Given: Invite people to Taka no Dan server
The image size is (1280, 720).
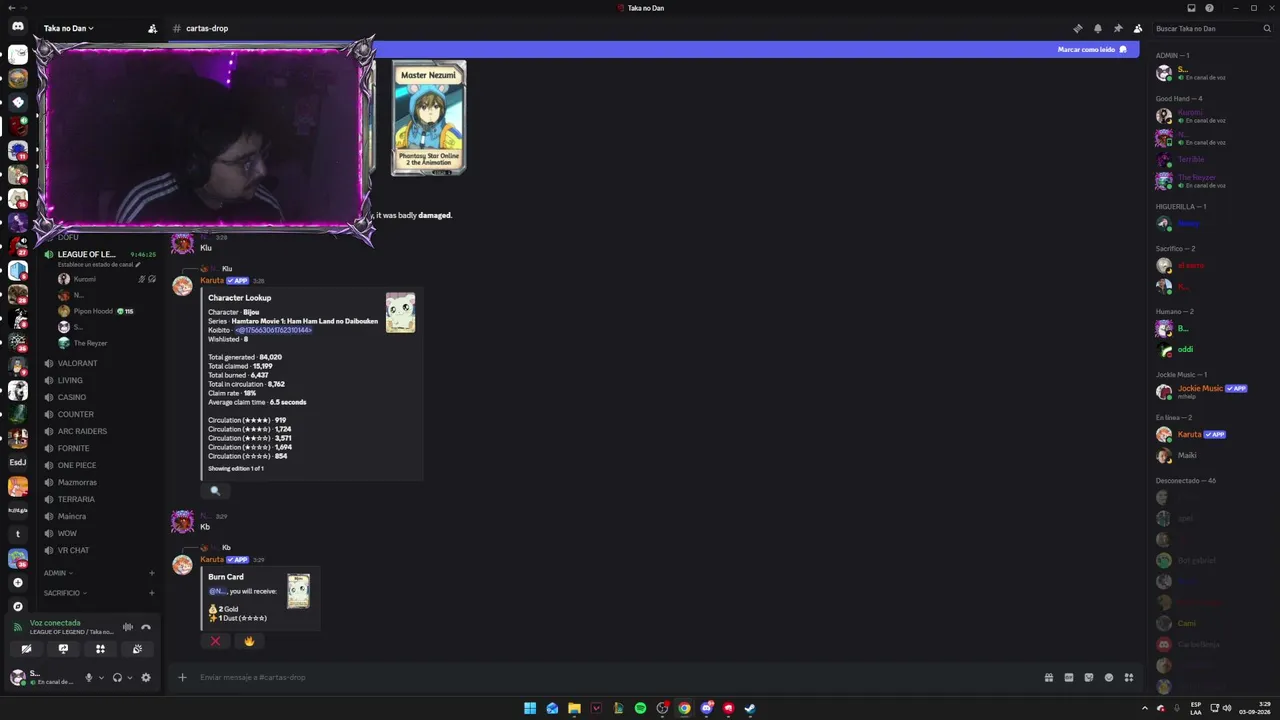Looking at the screenshot, I should pos(152,28).
